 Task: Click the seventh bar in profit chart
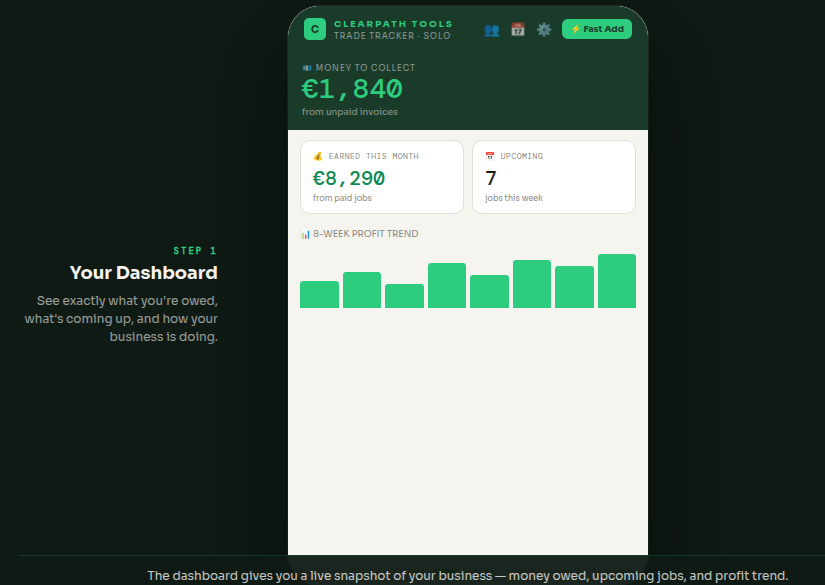575,287
